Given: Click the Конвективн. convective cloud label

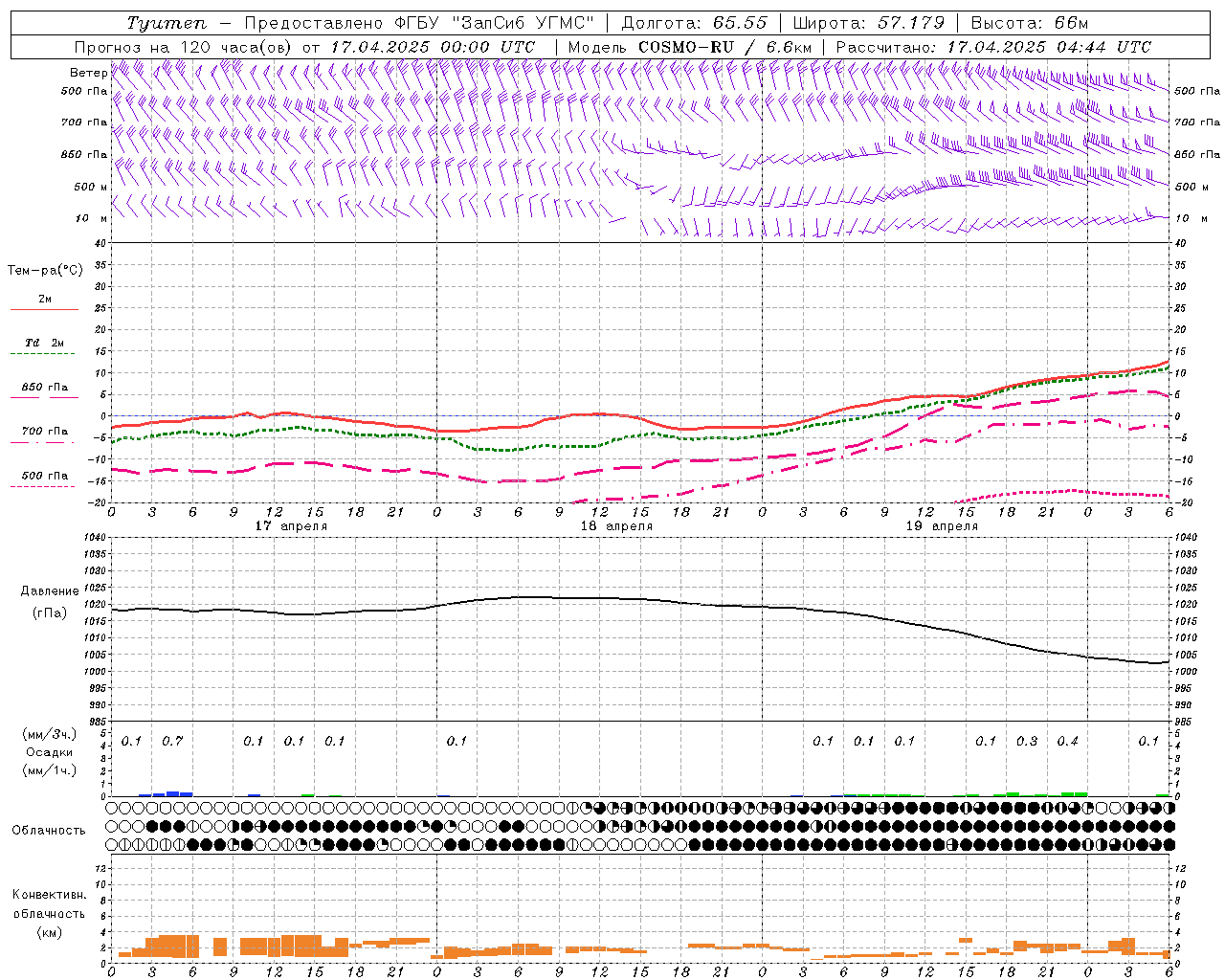Looking at the screenshot, I should 50,895.
